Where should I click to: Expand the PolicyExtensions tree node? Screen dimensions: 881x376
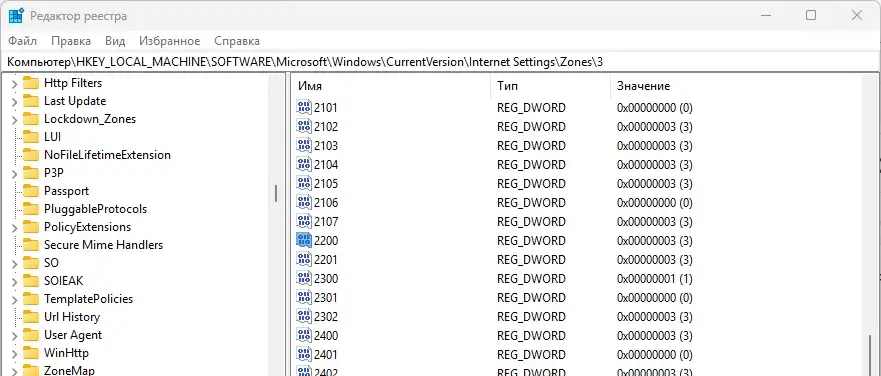14,228
